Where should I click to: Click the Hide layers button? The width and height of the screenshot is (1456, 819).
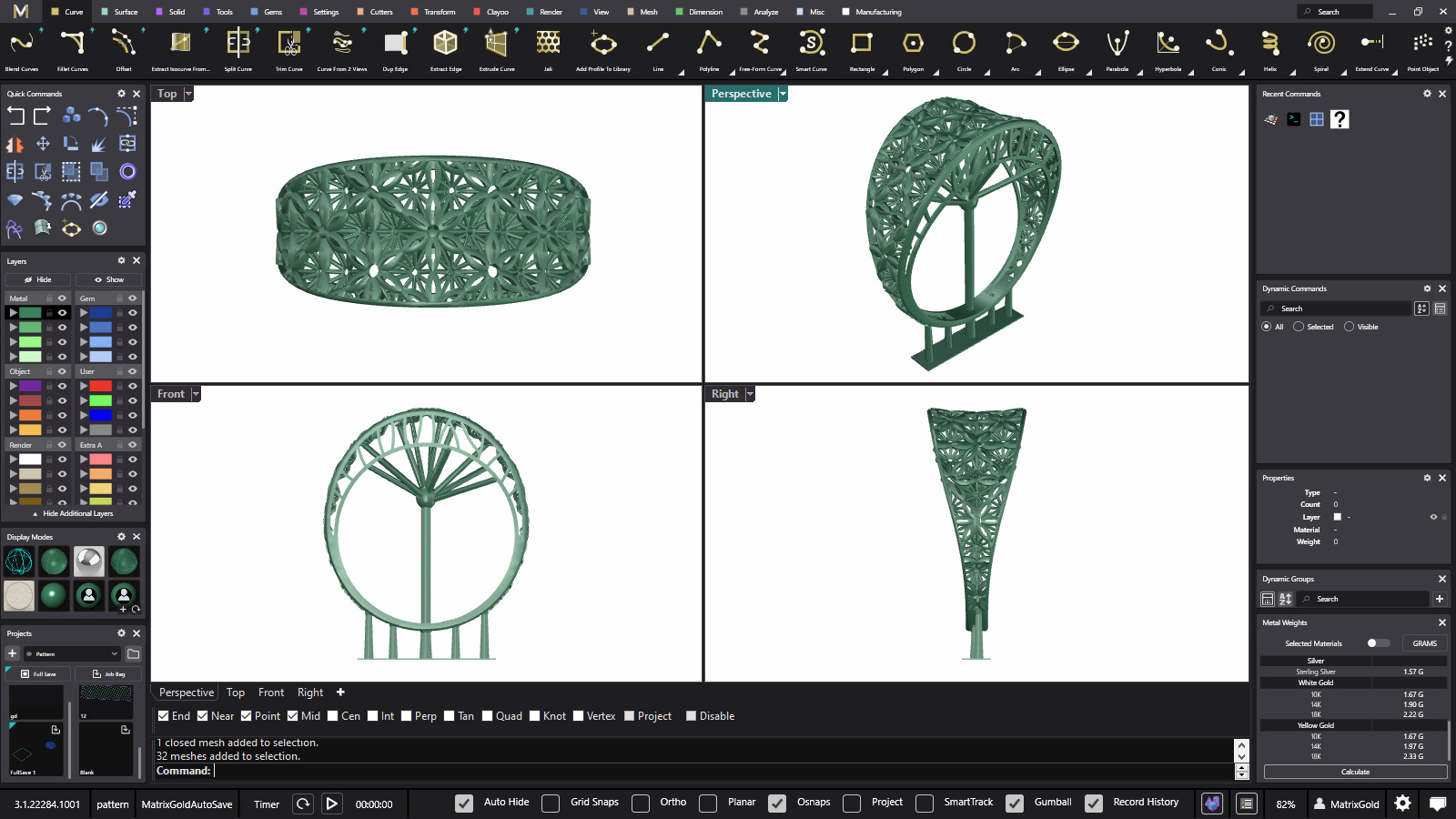38,279
